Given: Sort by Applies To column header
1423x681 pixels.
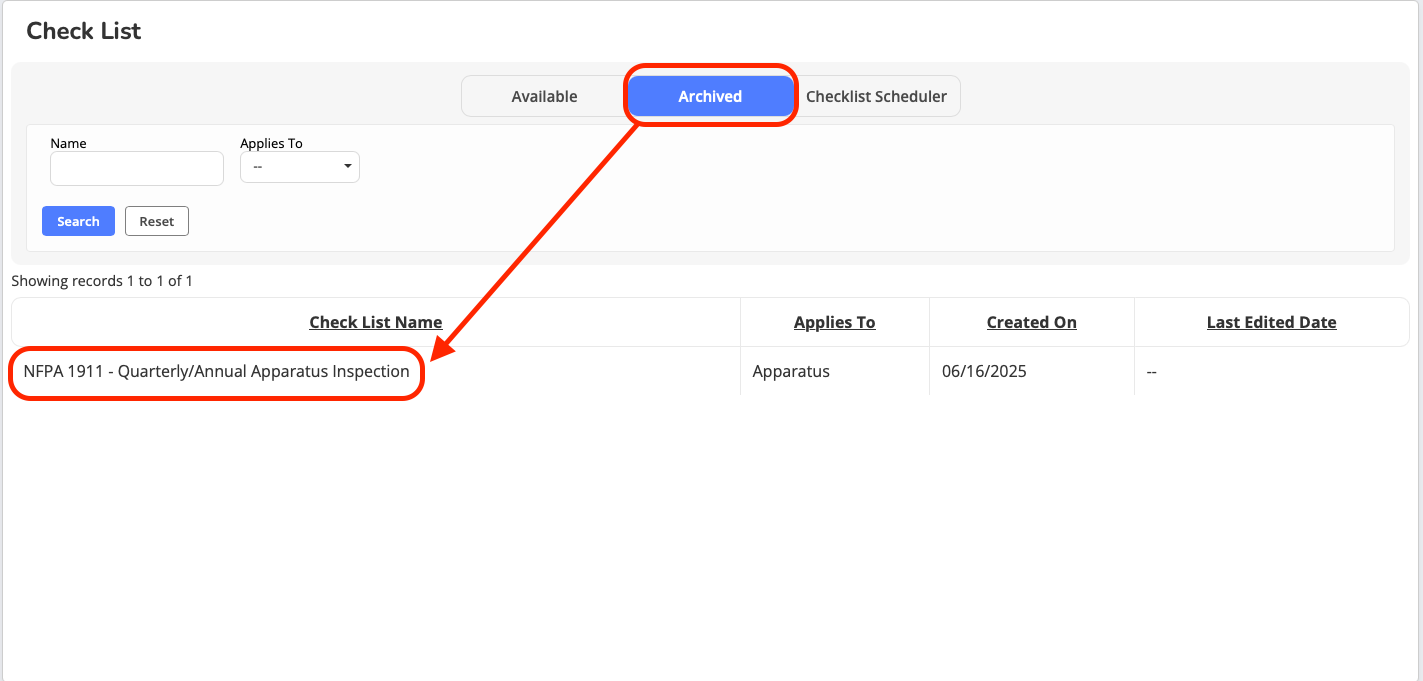Looking at the screenshot, I should [x=834, y=322].
